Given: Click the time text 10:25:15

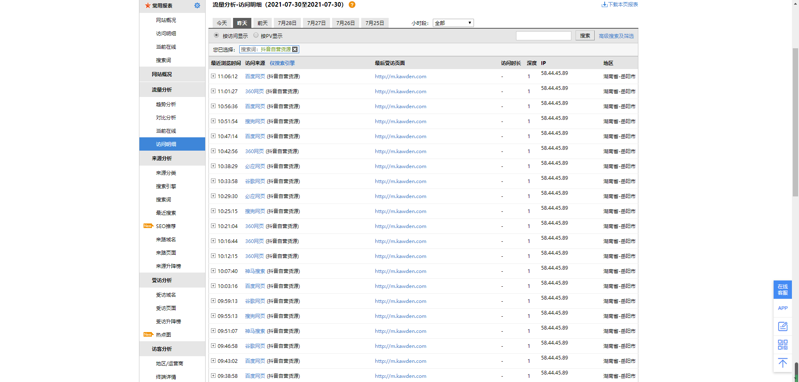Looking at the screenshot, I should tap(227, 211).
